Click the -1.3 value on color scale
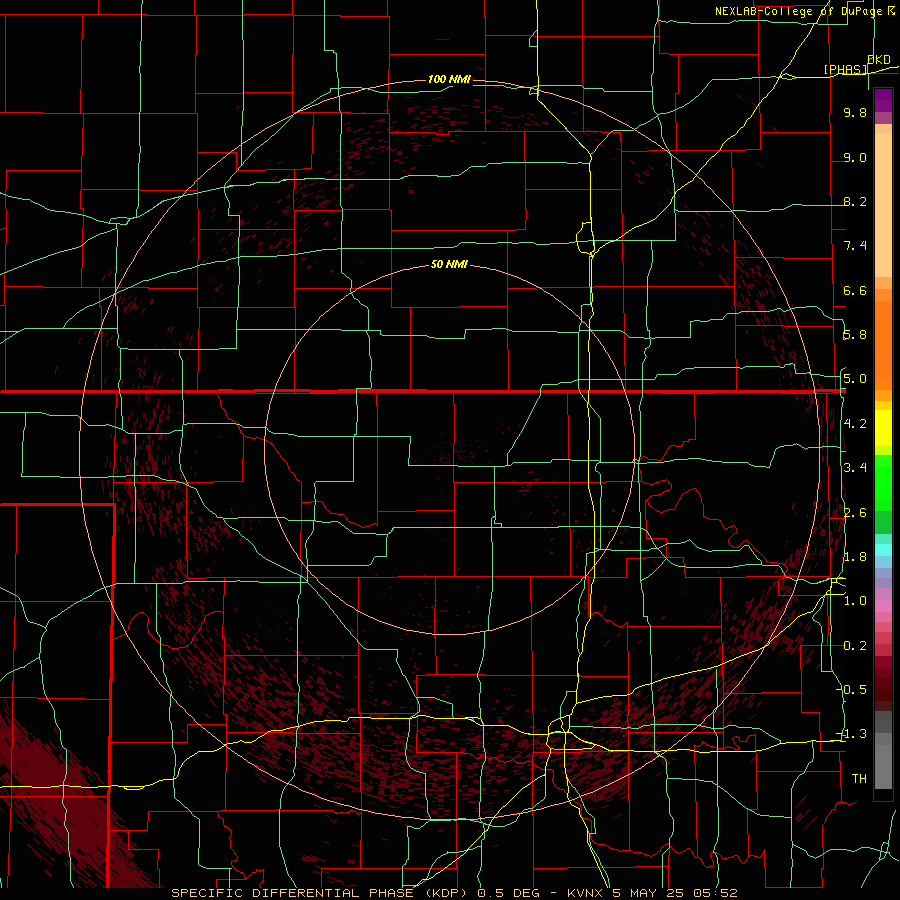The image size is (900, 900). [x=852, y=734]
